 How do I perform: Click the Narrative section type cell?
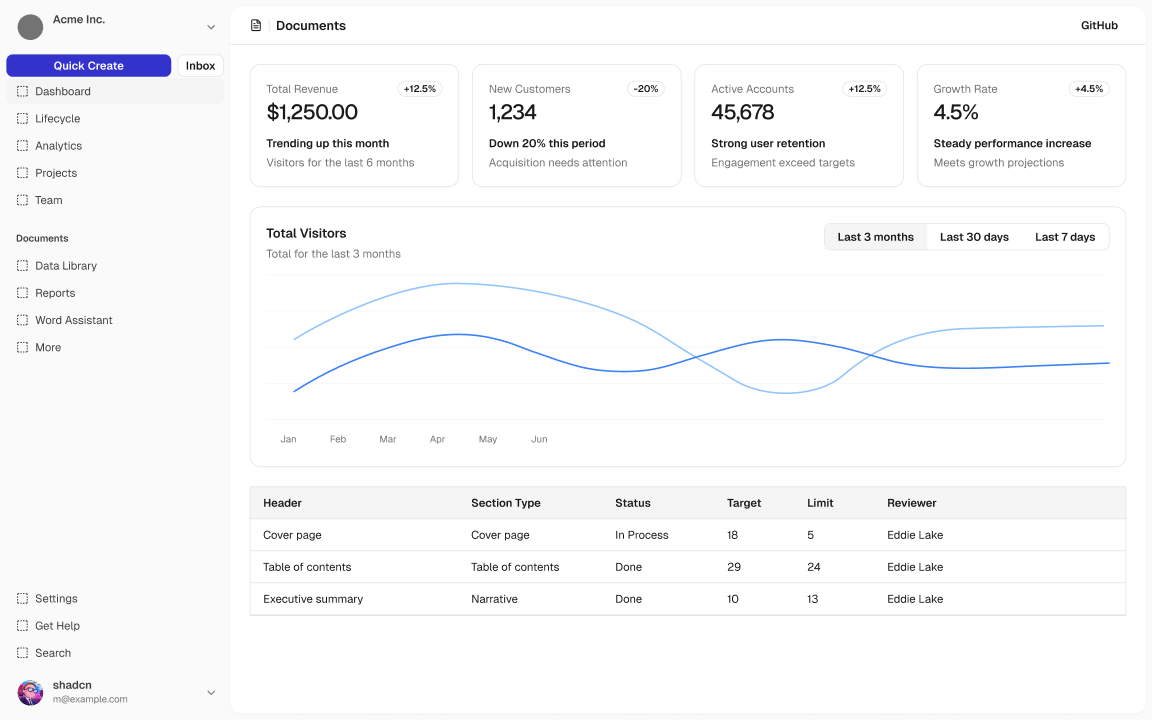point(494,599)
